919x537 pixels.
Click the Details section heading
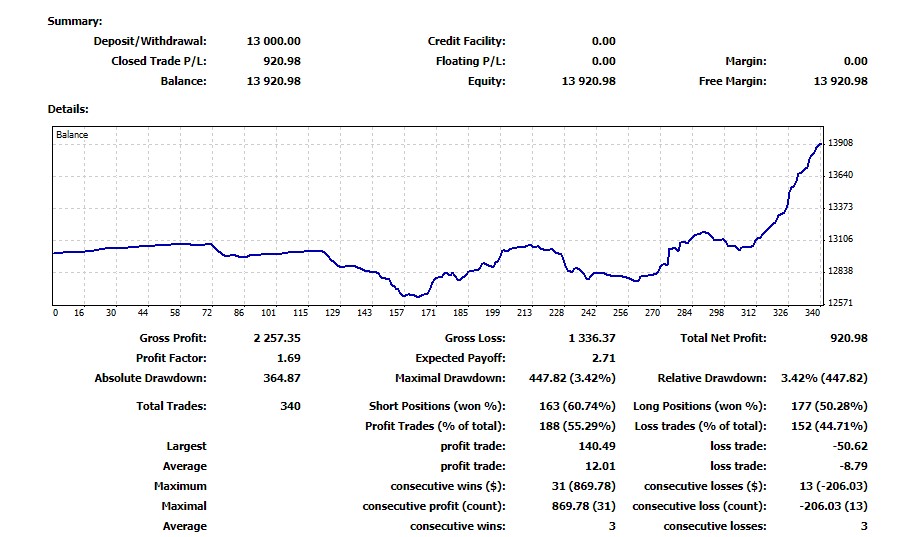pyautogui.click(x=68, y=109)
